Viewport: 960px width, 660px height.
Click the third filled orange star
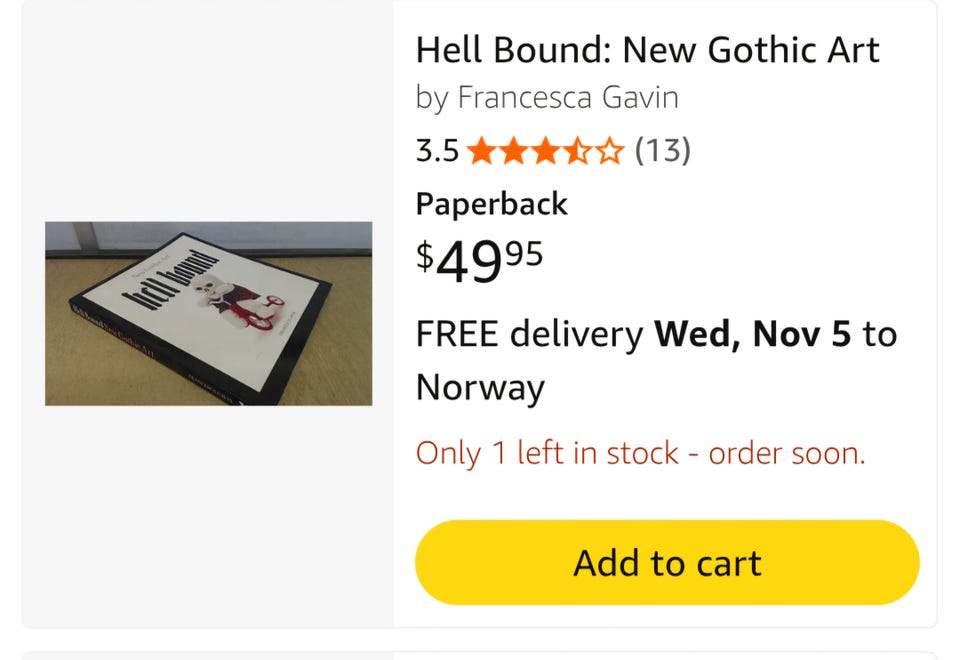point(545,152)
